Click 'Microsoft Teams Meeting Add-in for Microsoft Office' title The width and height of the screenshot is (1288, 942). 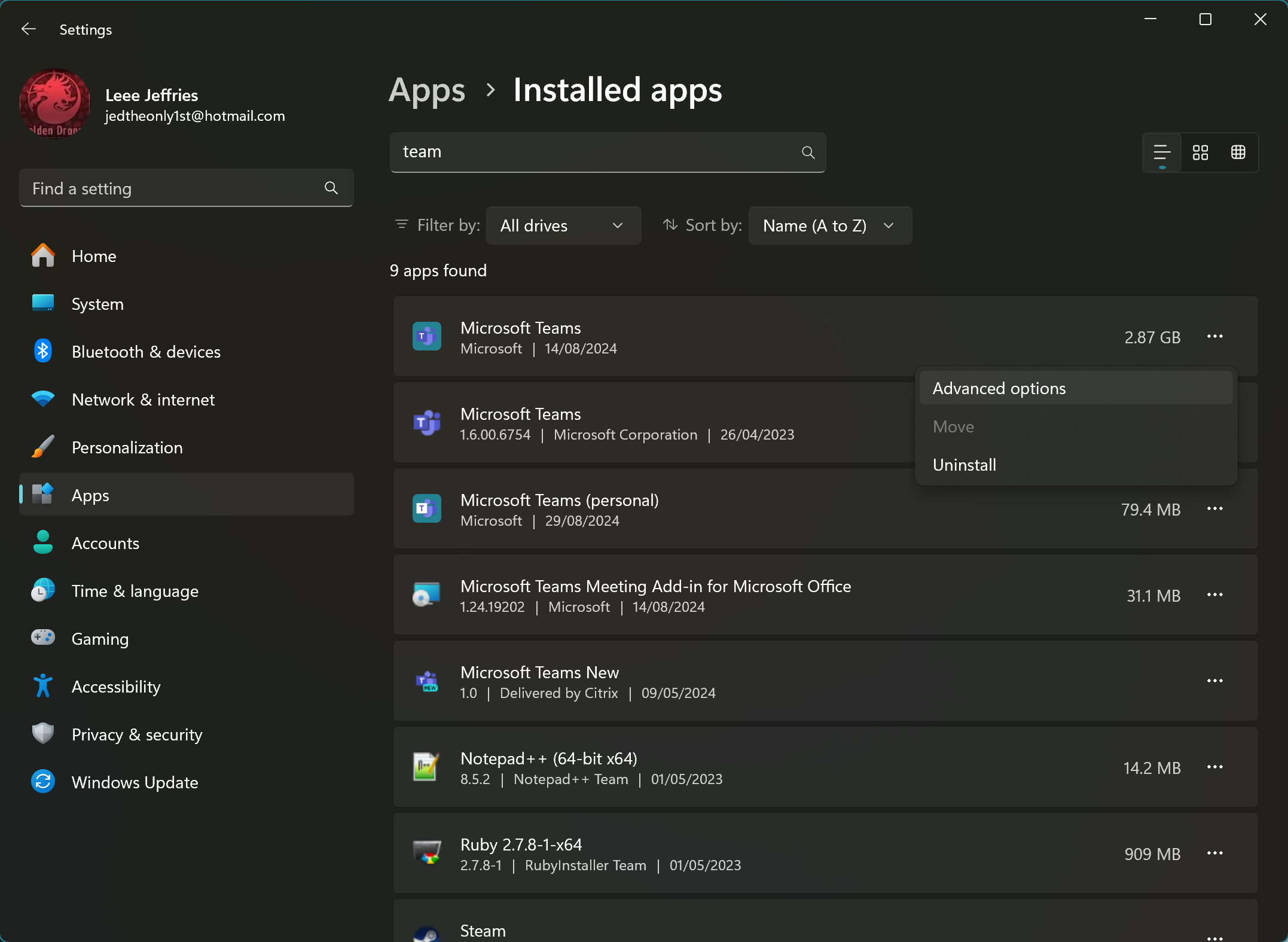pos(655,586)
